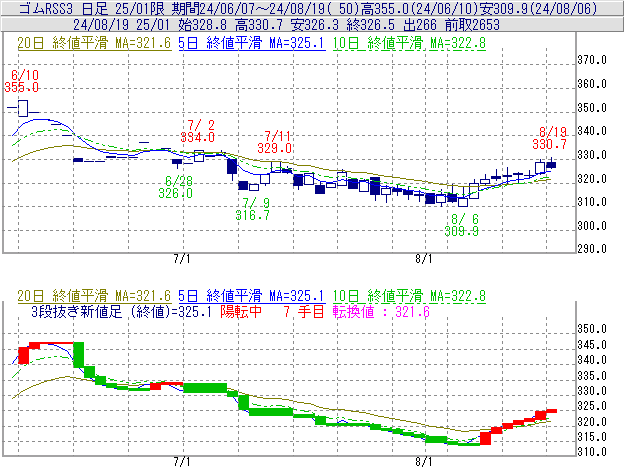
Task: Click the 前取2653 value in header
Action: [472, 25]
